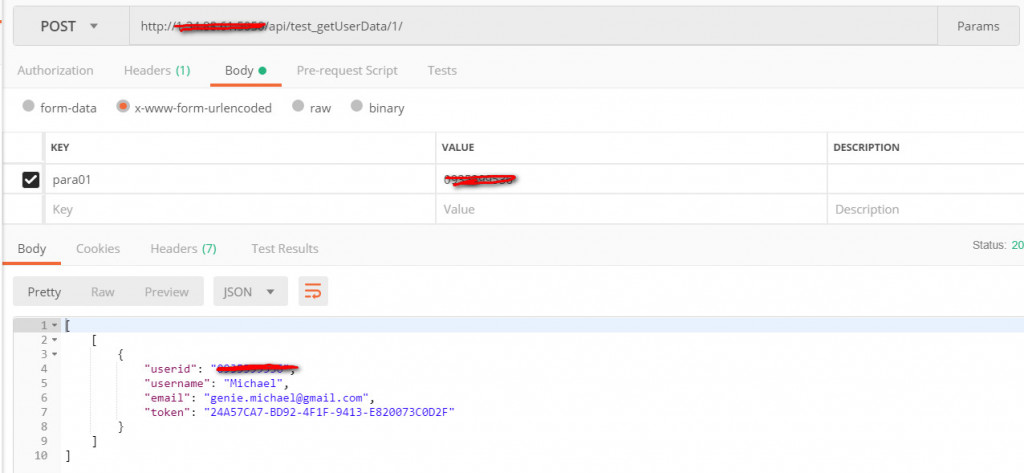
Task: Switch to the Preview response view
Action: [x=167, y=292]
